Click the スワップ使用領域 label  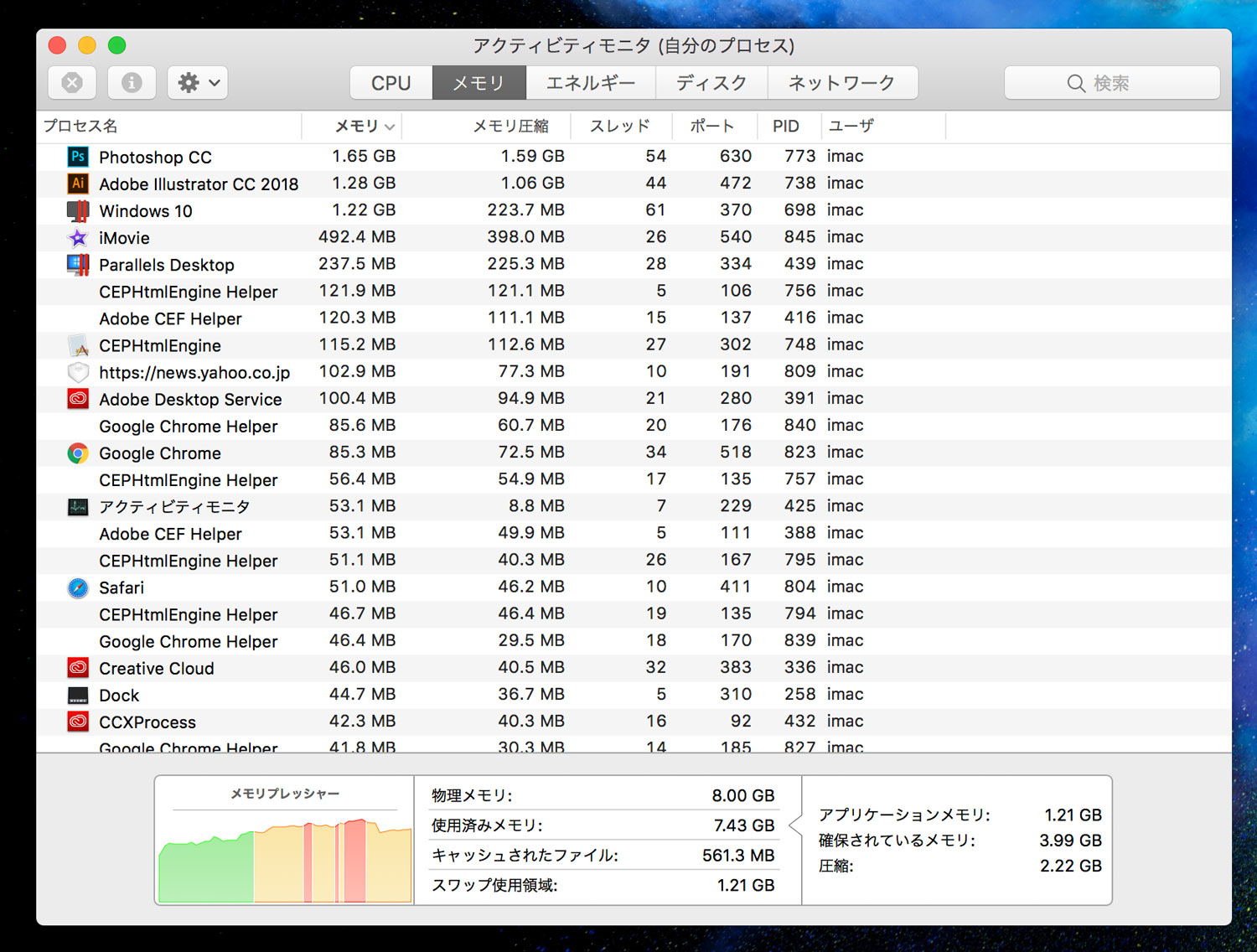click(x=494, y=885)
